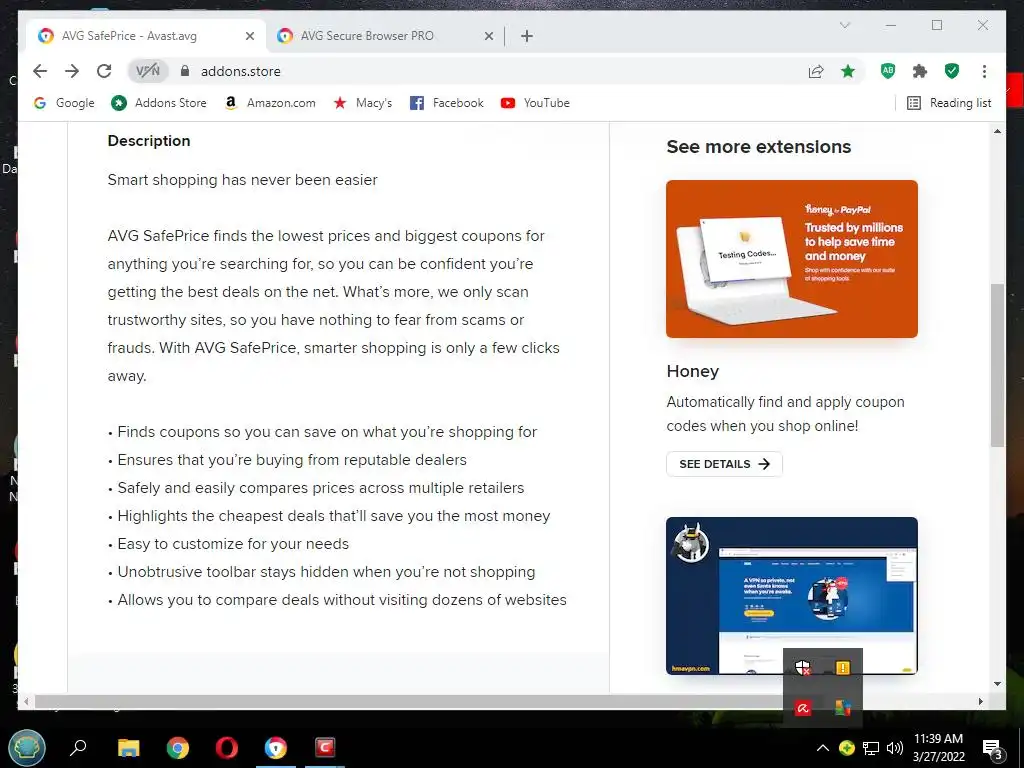The height and width of the screenshot is (768, 1024).
Task: Open the Reading list panel
Action: point(949,103)
